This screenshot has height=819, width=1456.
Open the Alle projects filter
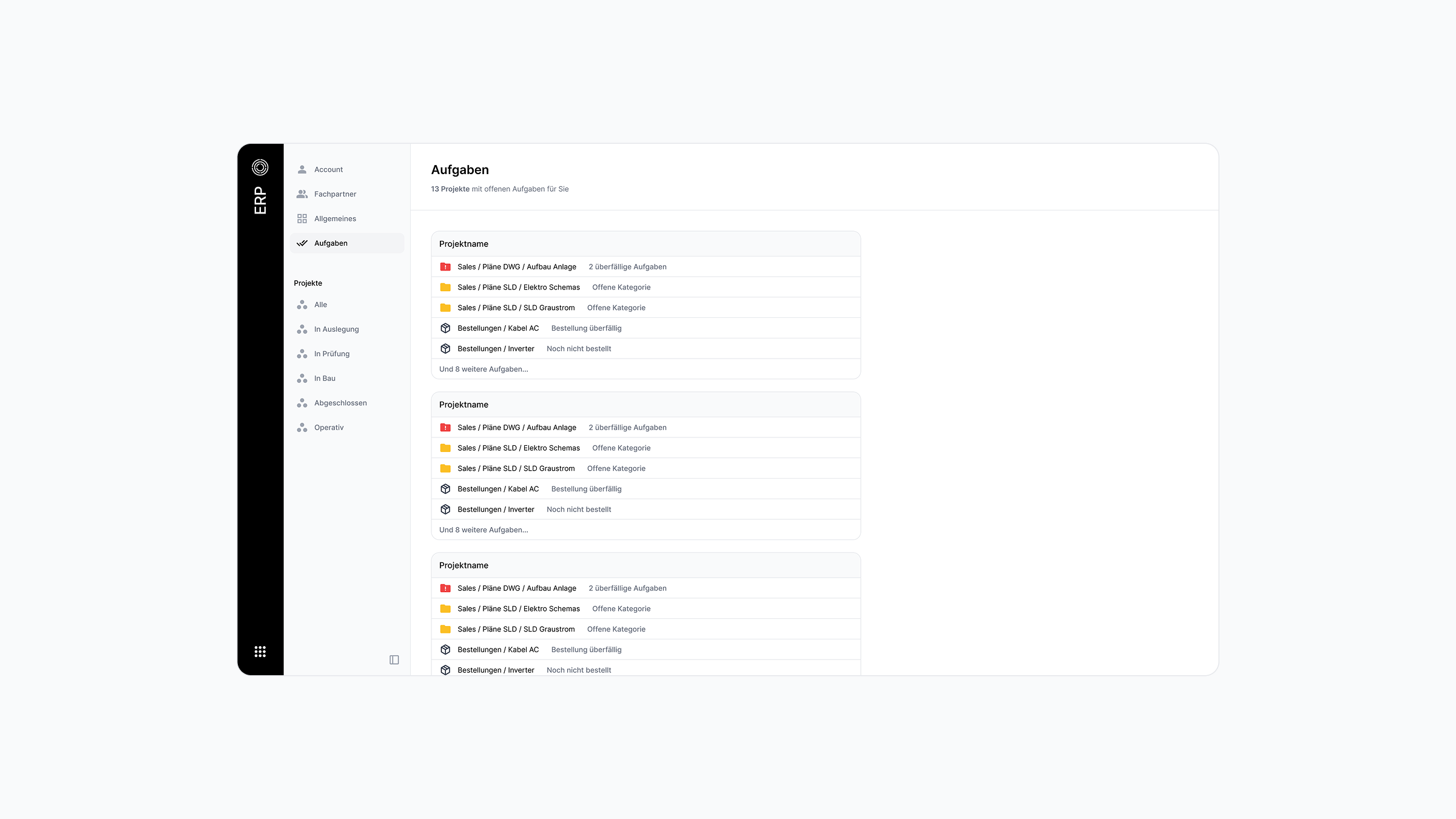click(320, 305)
